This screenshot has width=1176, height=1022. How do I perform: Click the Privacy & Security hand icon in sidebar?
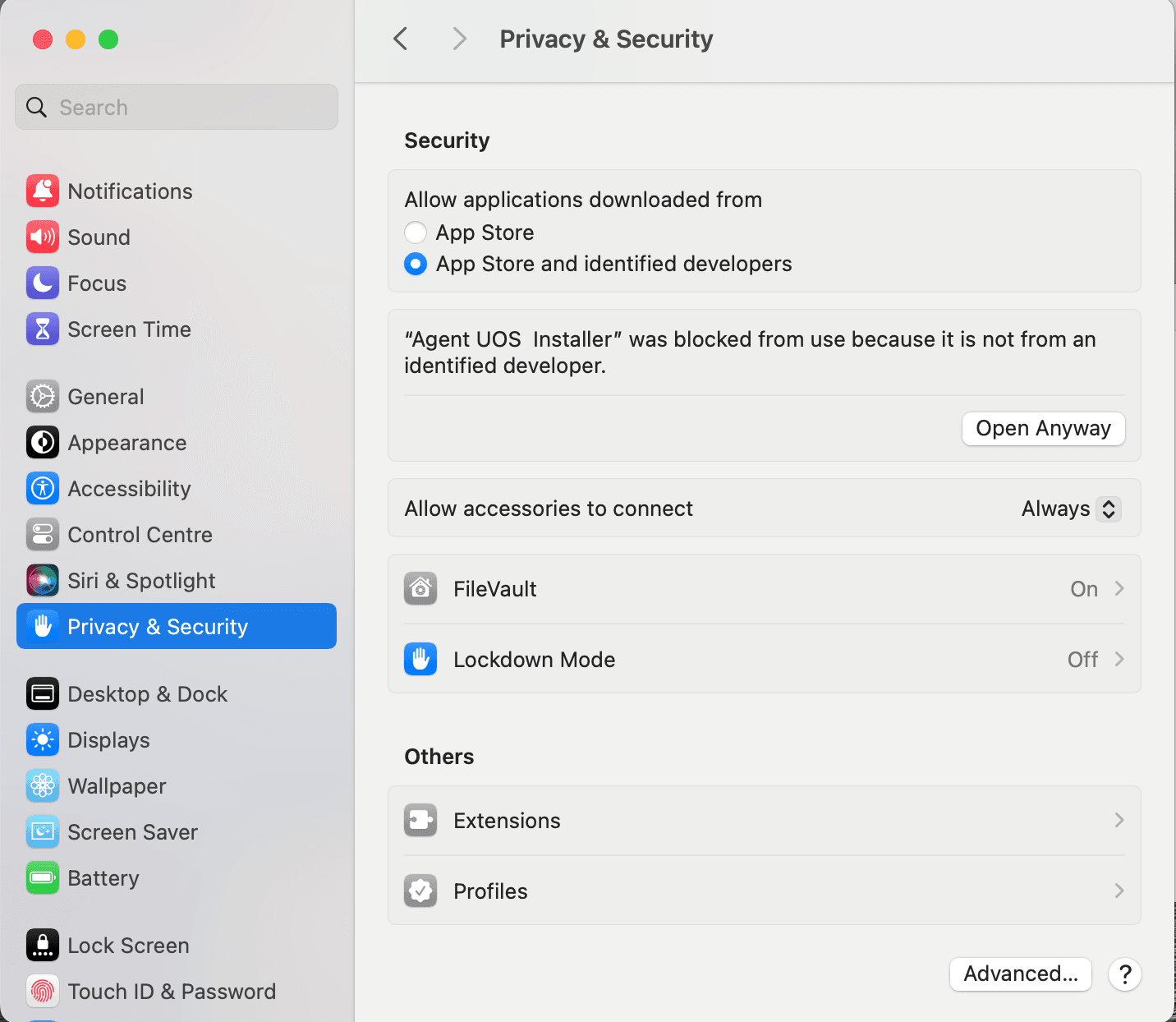tap(43, 626)
